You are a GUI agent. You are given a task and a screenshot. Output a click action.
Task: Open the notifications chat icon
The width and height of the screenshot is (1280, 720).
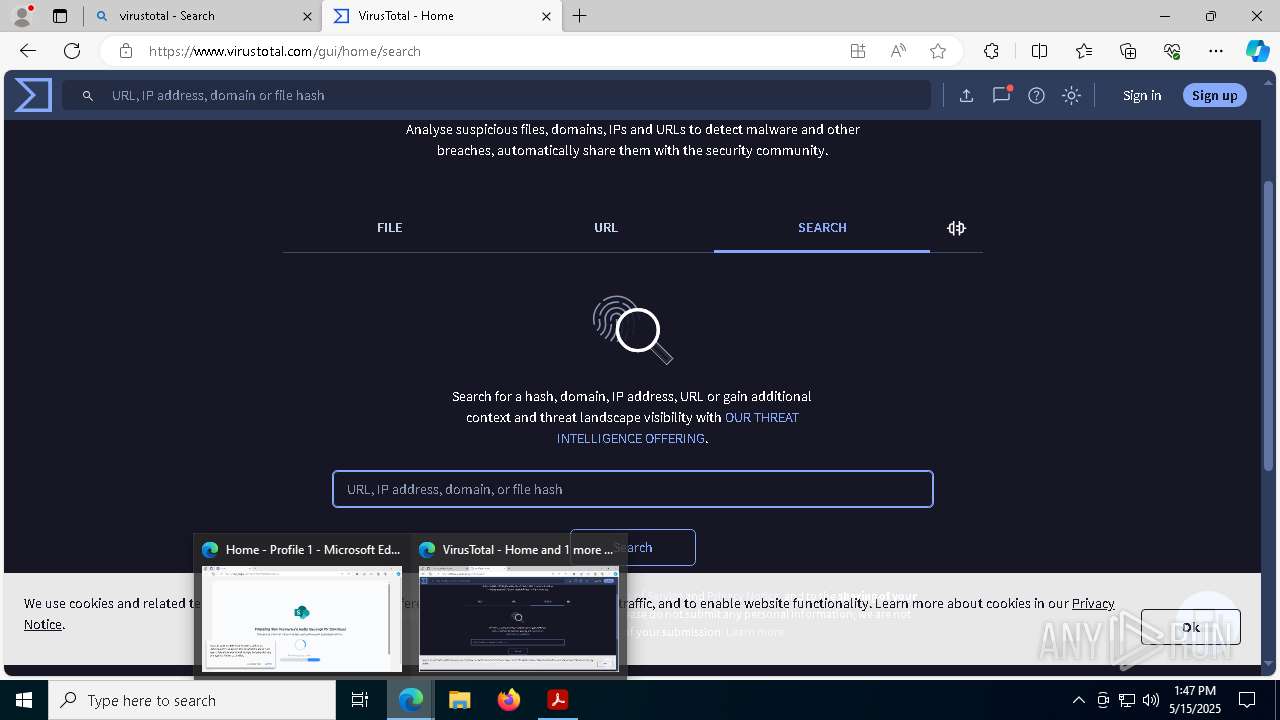click(x=1001, y=95)
